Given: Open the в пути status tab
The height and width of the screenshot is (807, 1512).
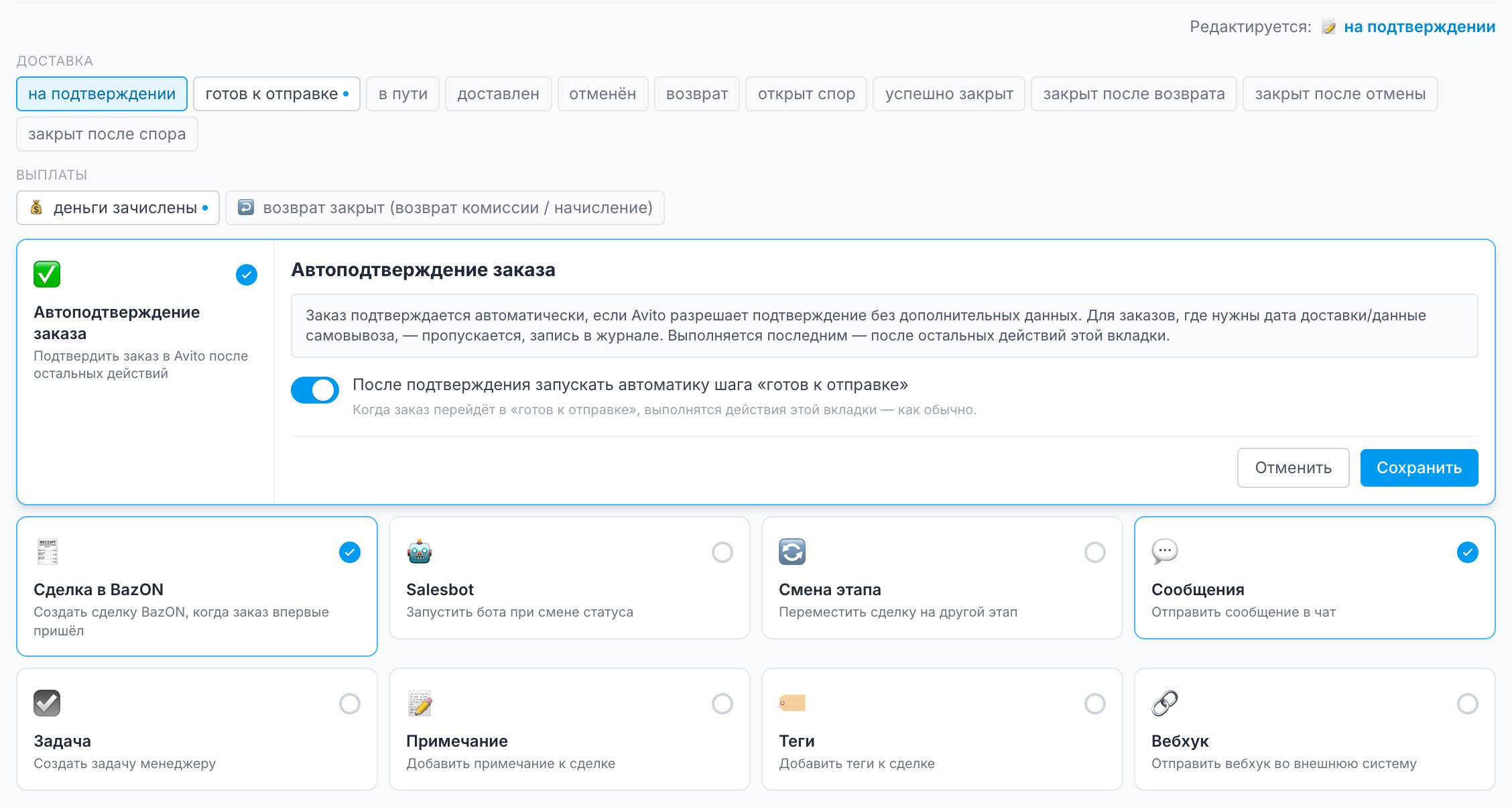Looking at the screenshot, I should [x=403, y=94].
